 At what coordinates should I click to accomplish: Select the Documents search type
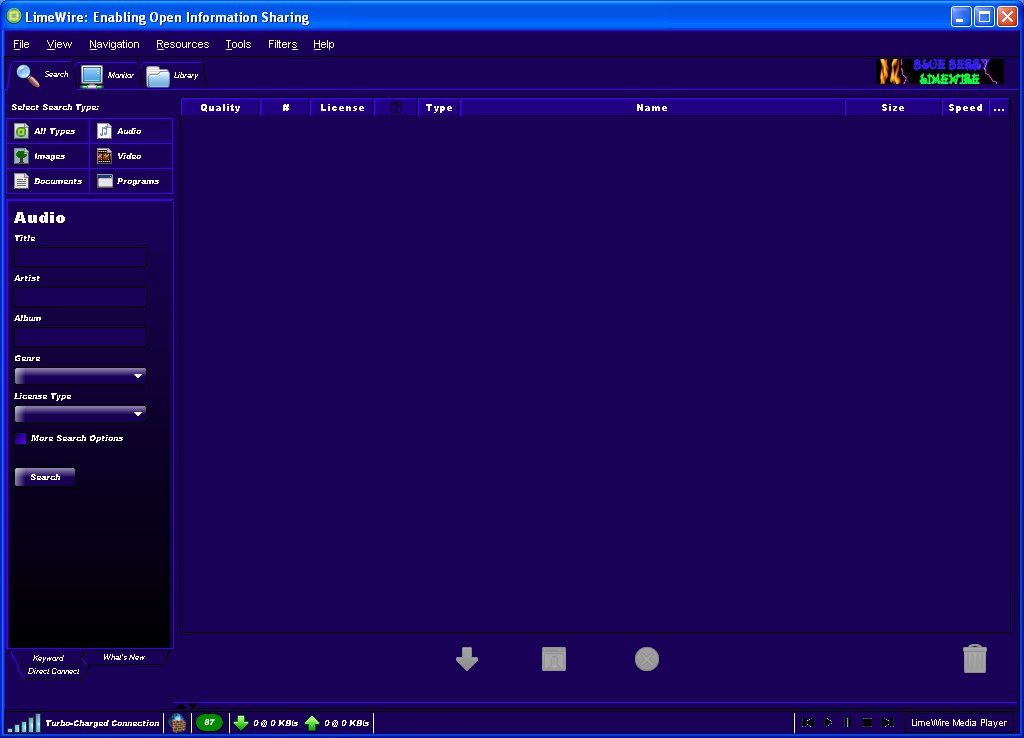pos(48,181)
